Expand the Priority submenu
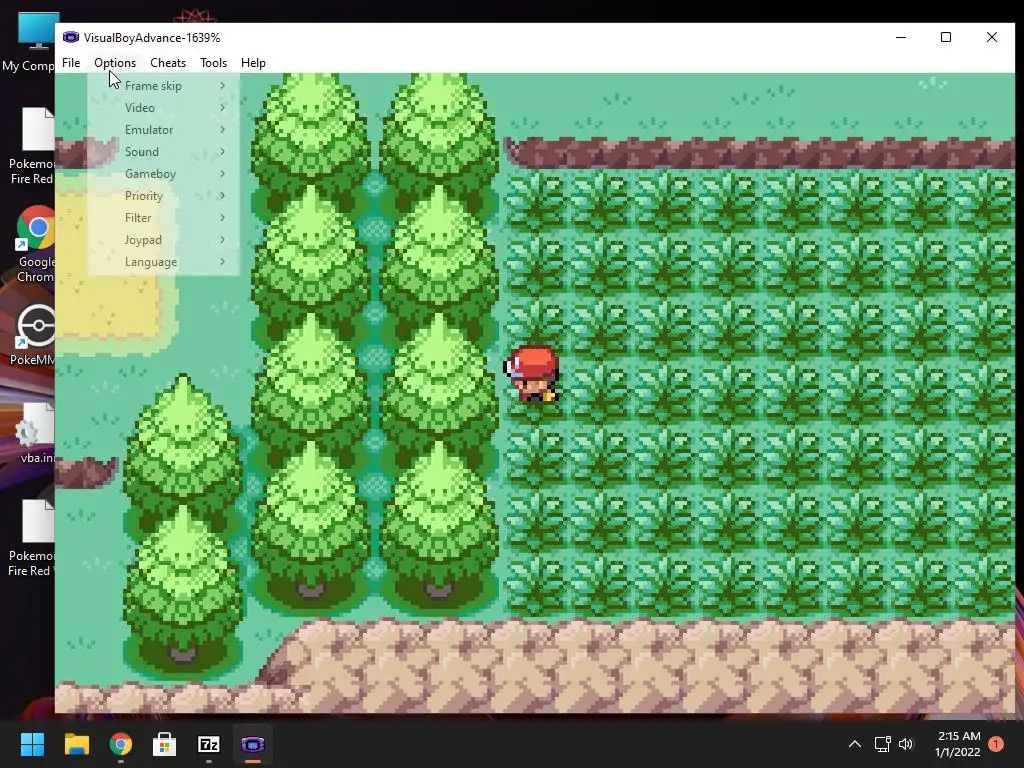Image resolution: width=1024 pixels, height=768 pixels. pyautogui.click(x=163, y=196)
